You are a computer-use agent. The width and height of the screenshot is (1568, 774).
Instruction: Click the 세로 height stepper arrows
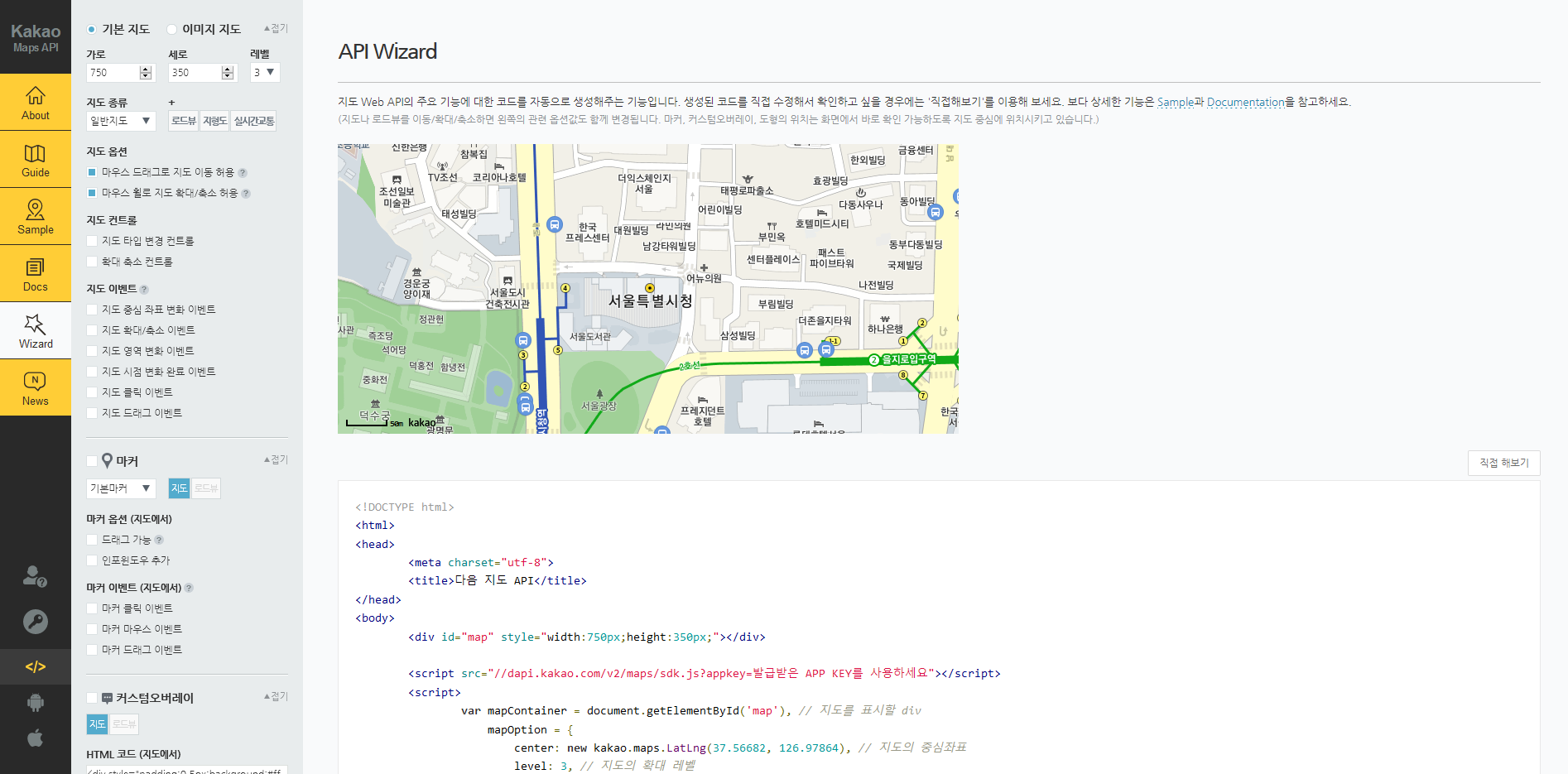[x=228, y=73]
